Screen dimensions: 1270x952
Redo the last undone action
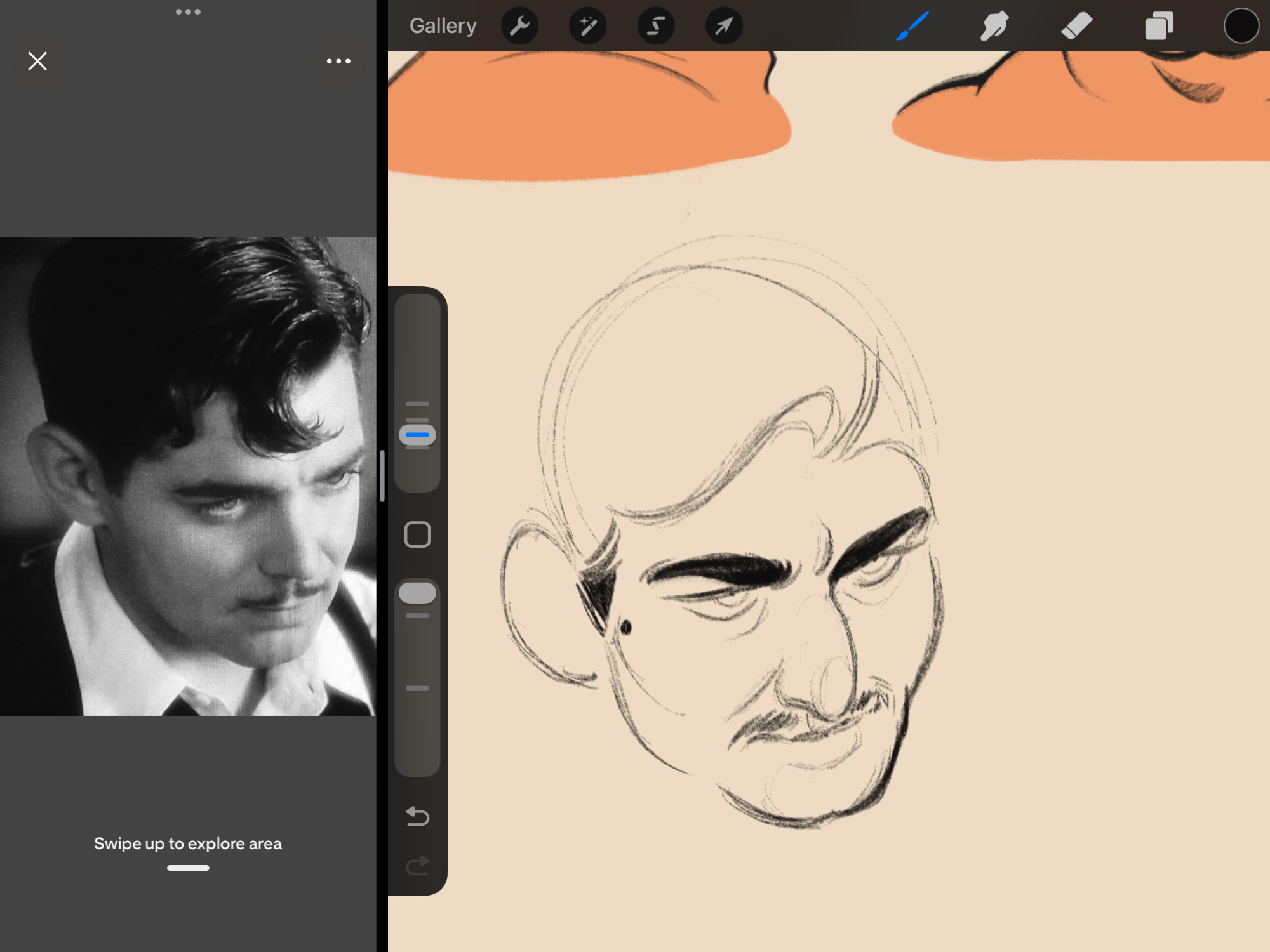(x=417, y=865)
